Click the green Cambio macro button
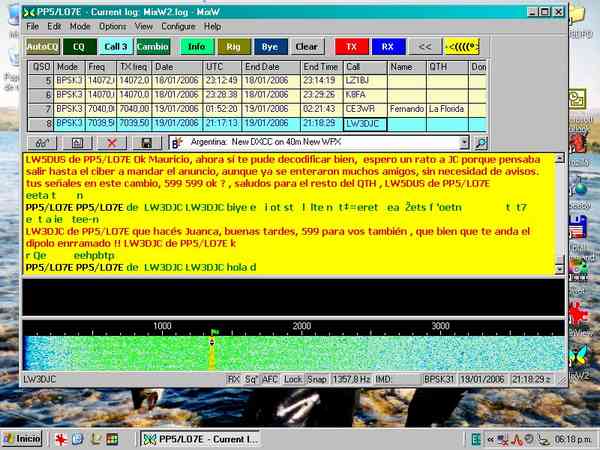600x450 pixels. tap(153, 47)
